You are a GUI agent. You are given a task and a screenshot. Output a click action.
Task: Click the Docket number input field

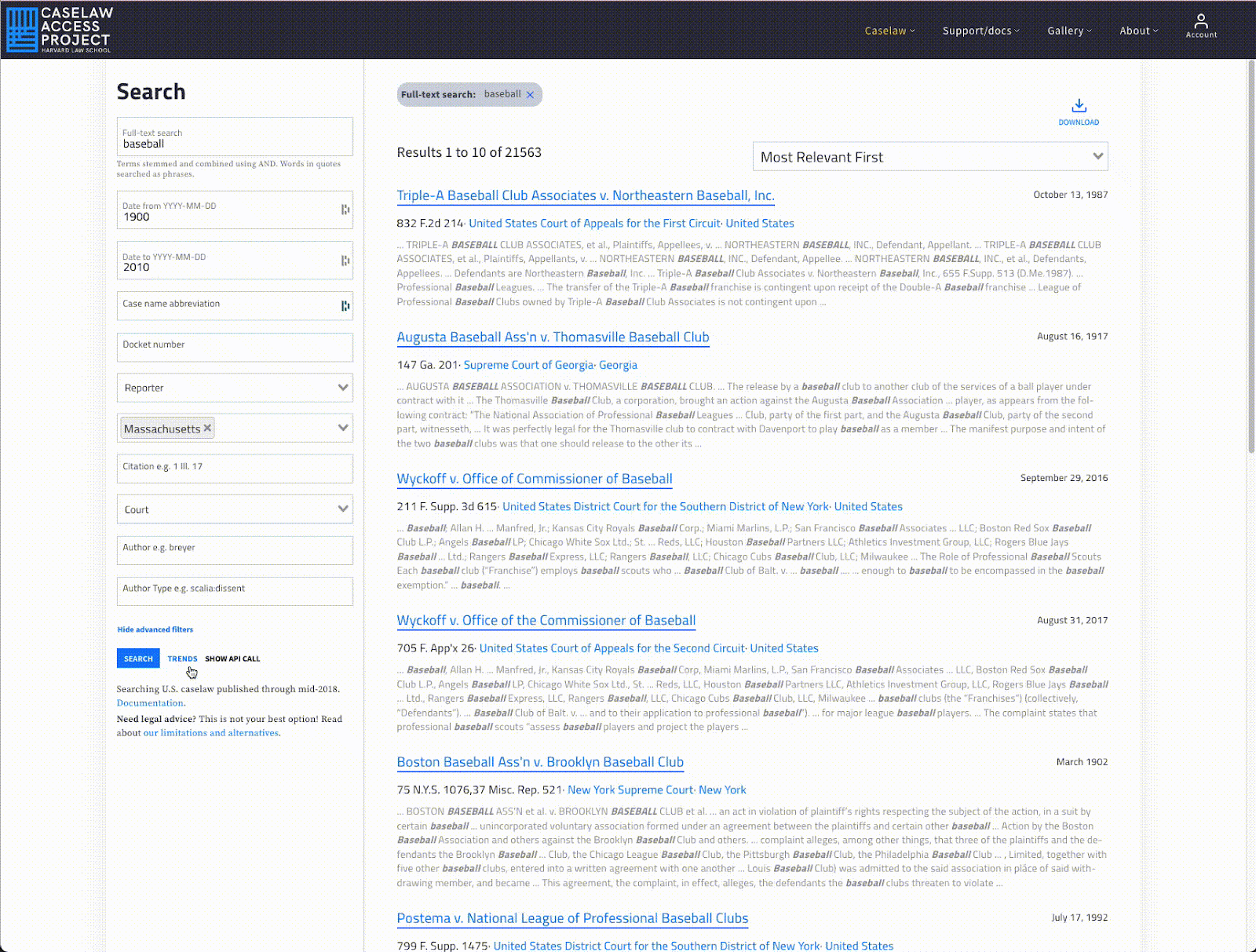(x=234, y=348)
